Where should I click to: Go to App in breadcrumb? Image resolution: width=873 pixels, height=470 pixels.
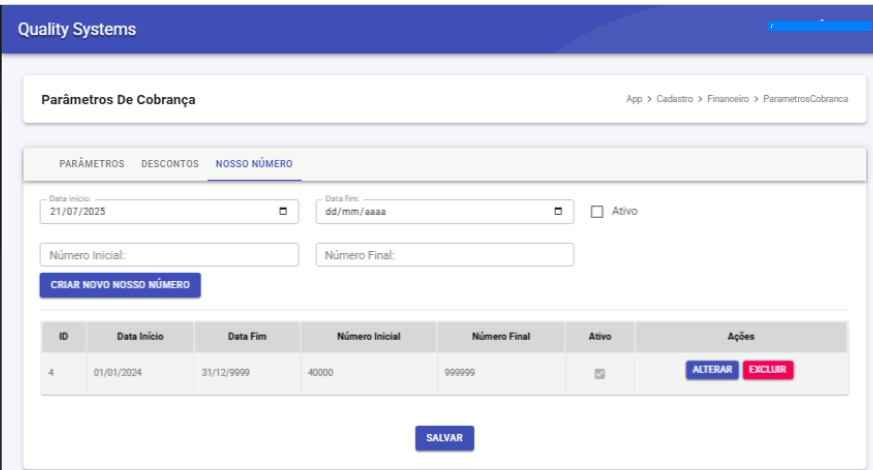634,100
